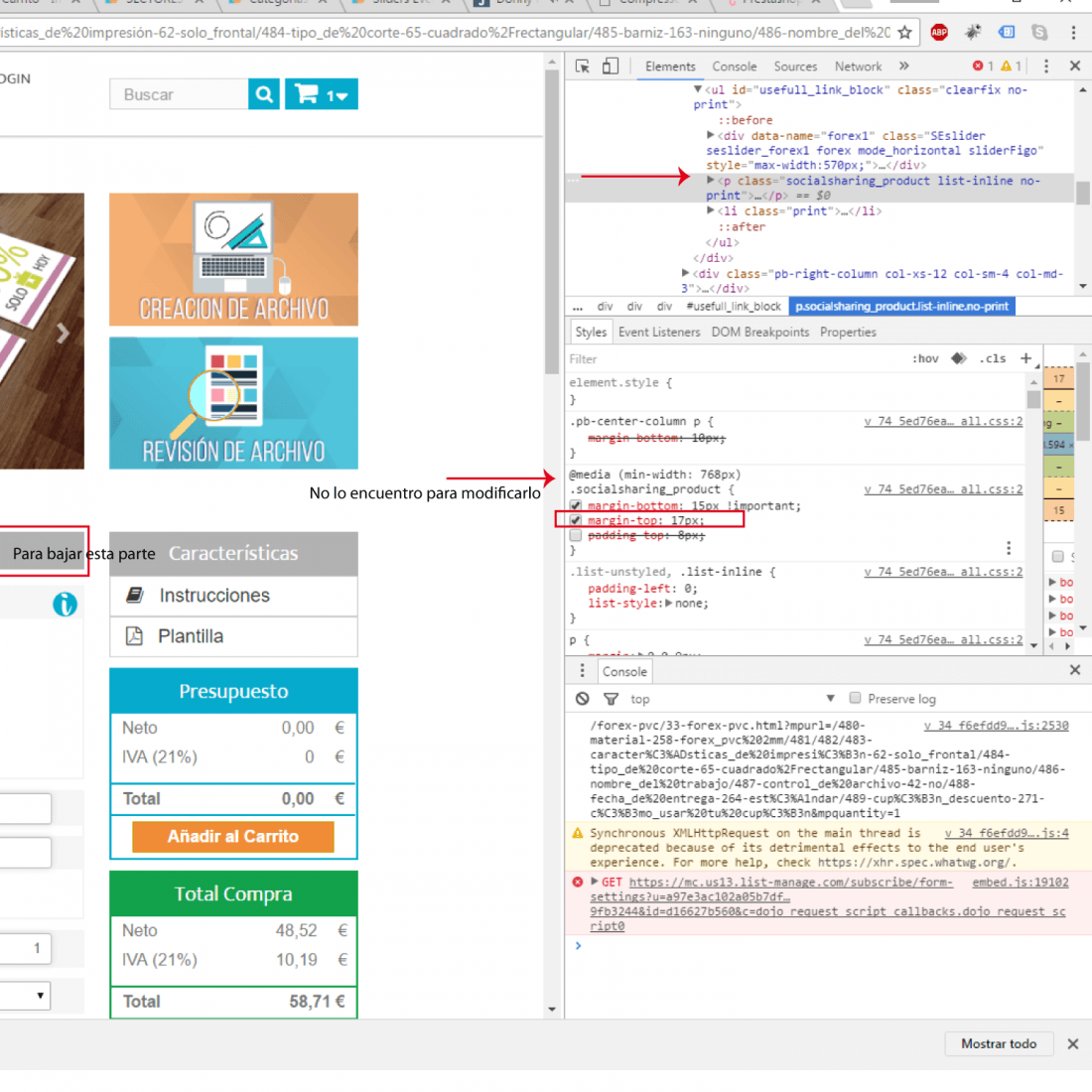Screen dimensions: 1092x1092
Task: Close the DevTools panel
Action: (x=1074, y=67)
